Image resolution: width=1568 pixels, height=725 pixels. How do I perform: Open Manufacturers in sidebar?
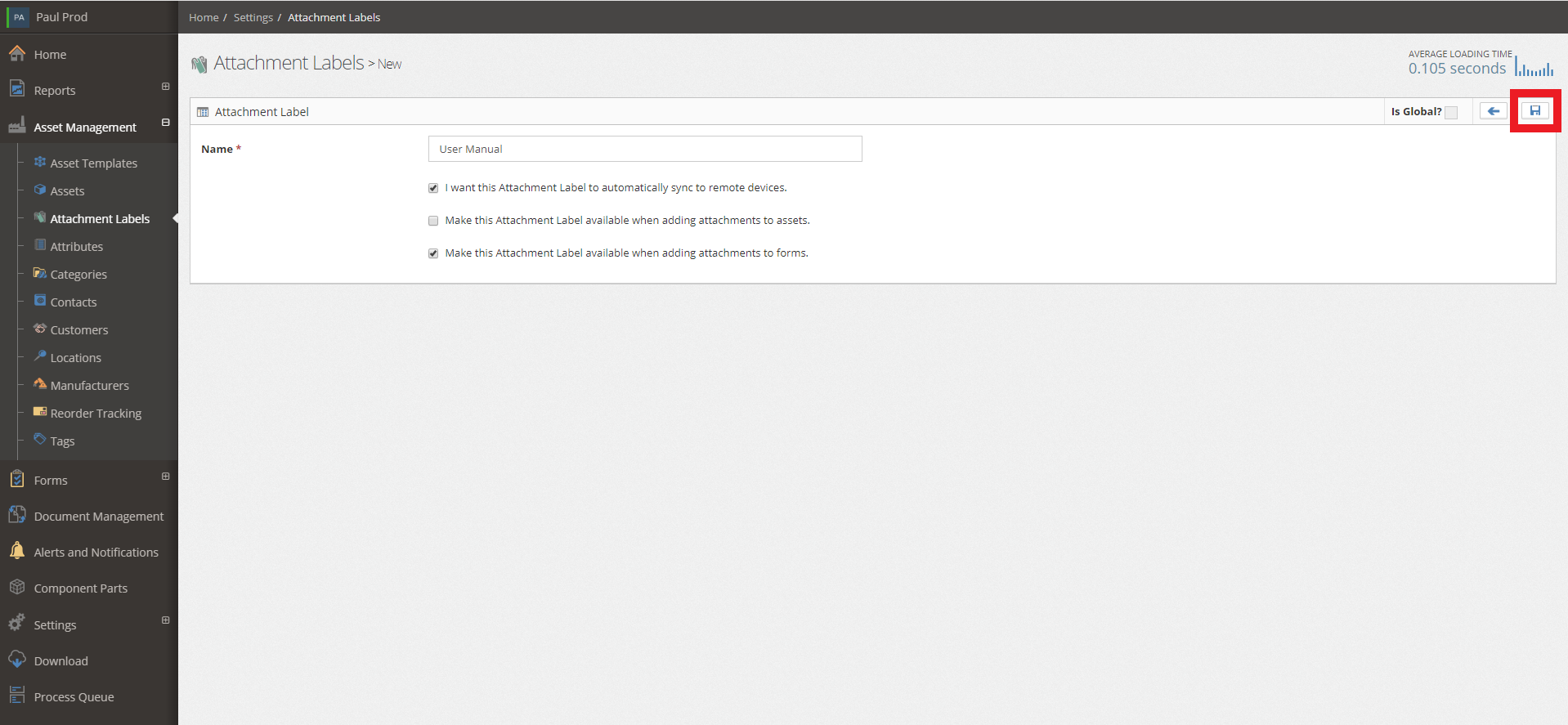click(x=90, y=386)
